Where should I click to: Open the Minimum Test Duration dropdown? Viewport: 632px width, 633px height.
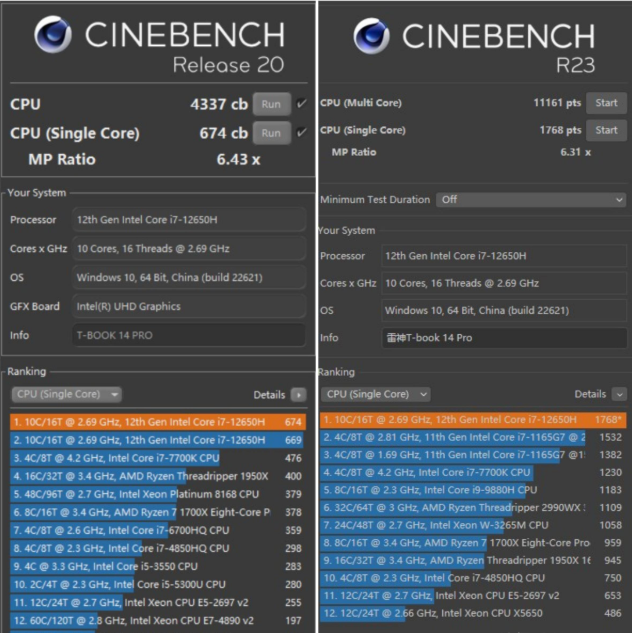coord(531,199)
